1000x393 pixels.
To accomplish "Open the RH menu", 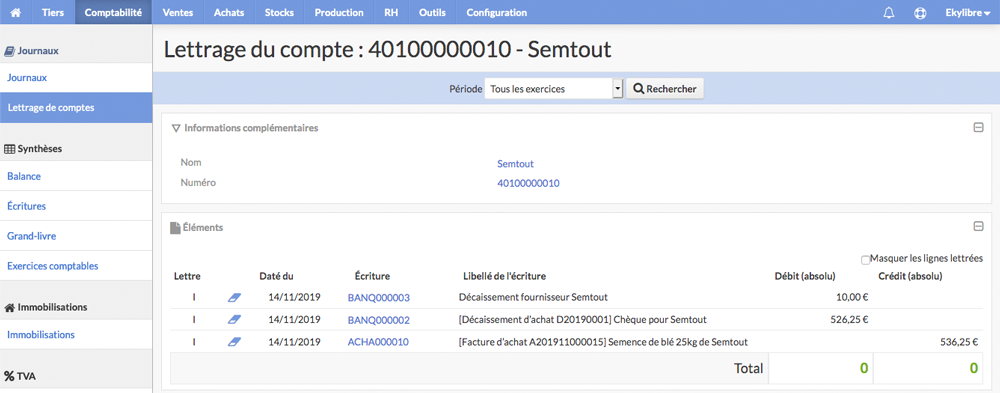I will click(392, 12).
